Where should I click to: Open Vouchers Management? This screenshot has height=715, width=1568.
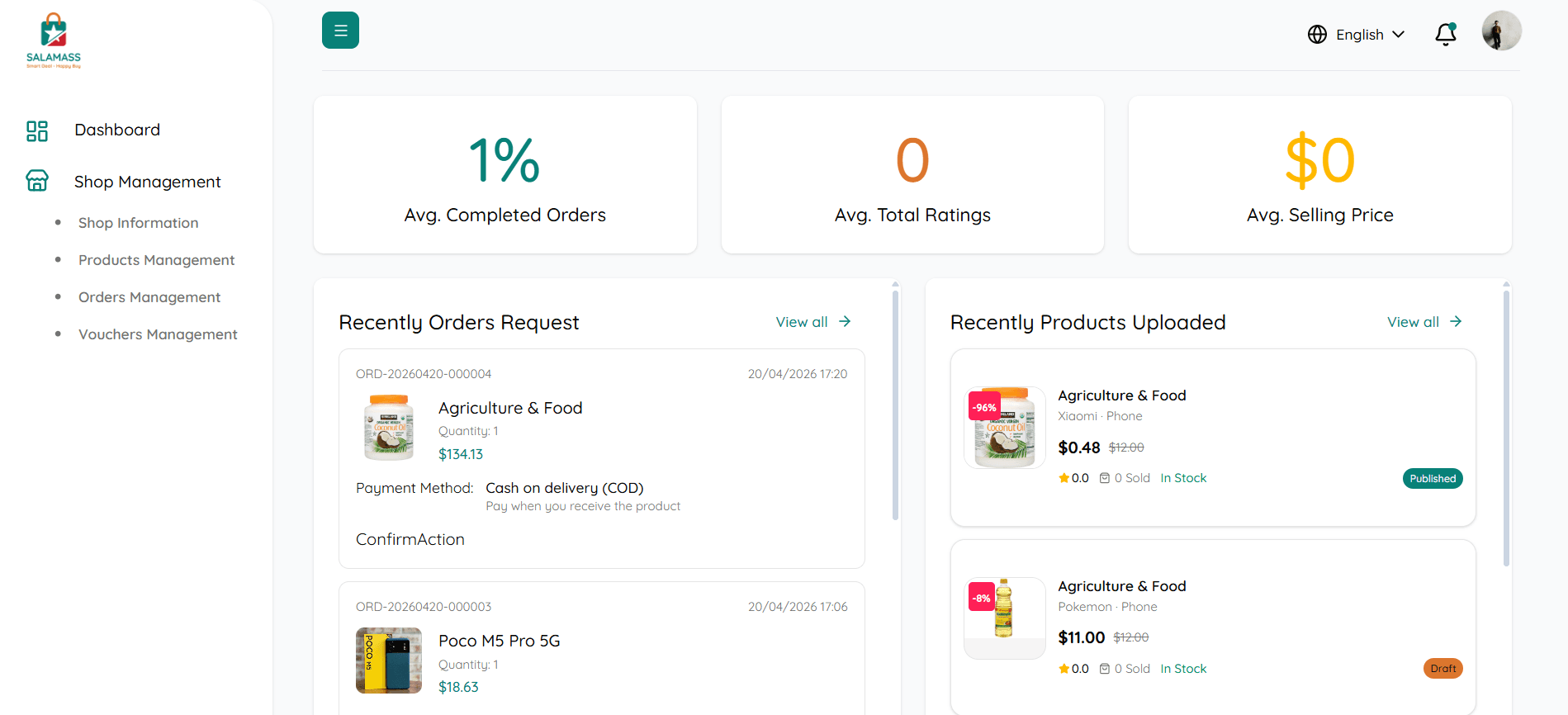click(158, 334)
